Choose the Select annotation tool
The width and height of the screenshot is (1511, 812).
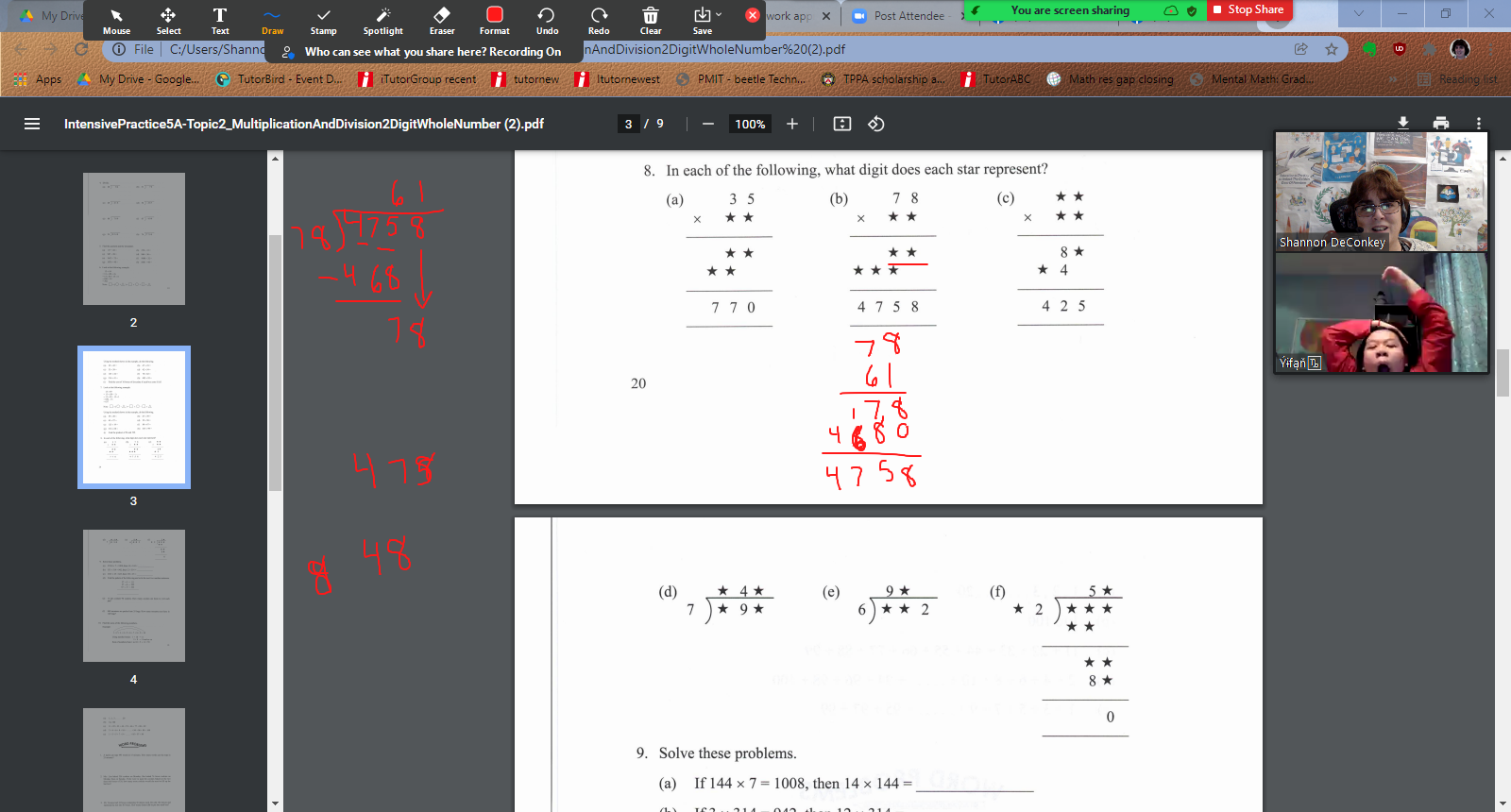[x=168, y=20]
